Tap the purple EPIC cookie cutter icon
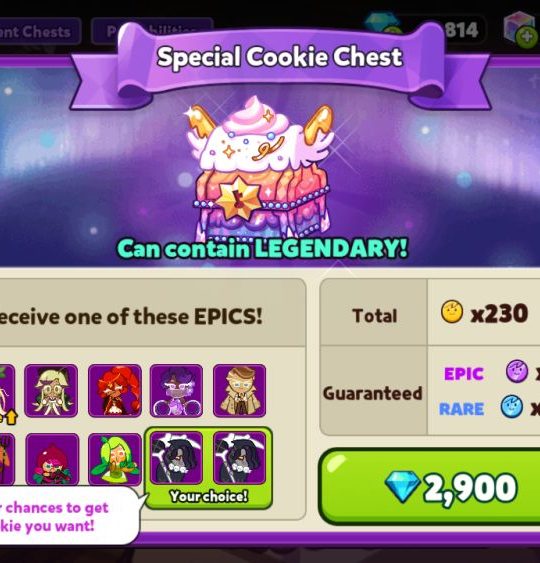This screenshot has height=563, width=540. coord(517,371)
